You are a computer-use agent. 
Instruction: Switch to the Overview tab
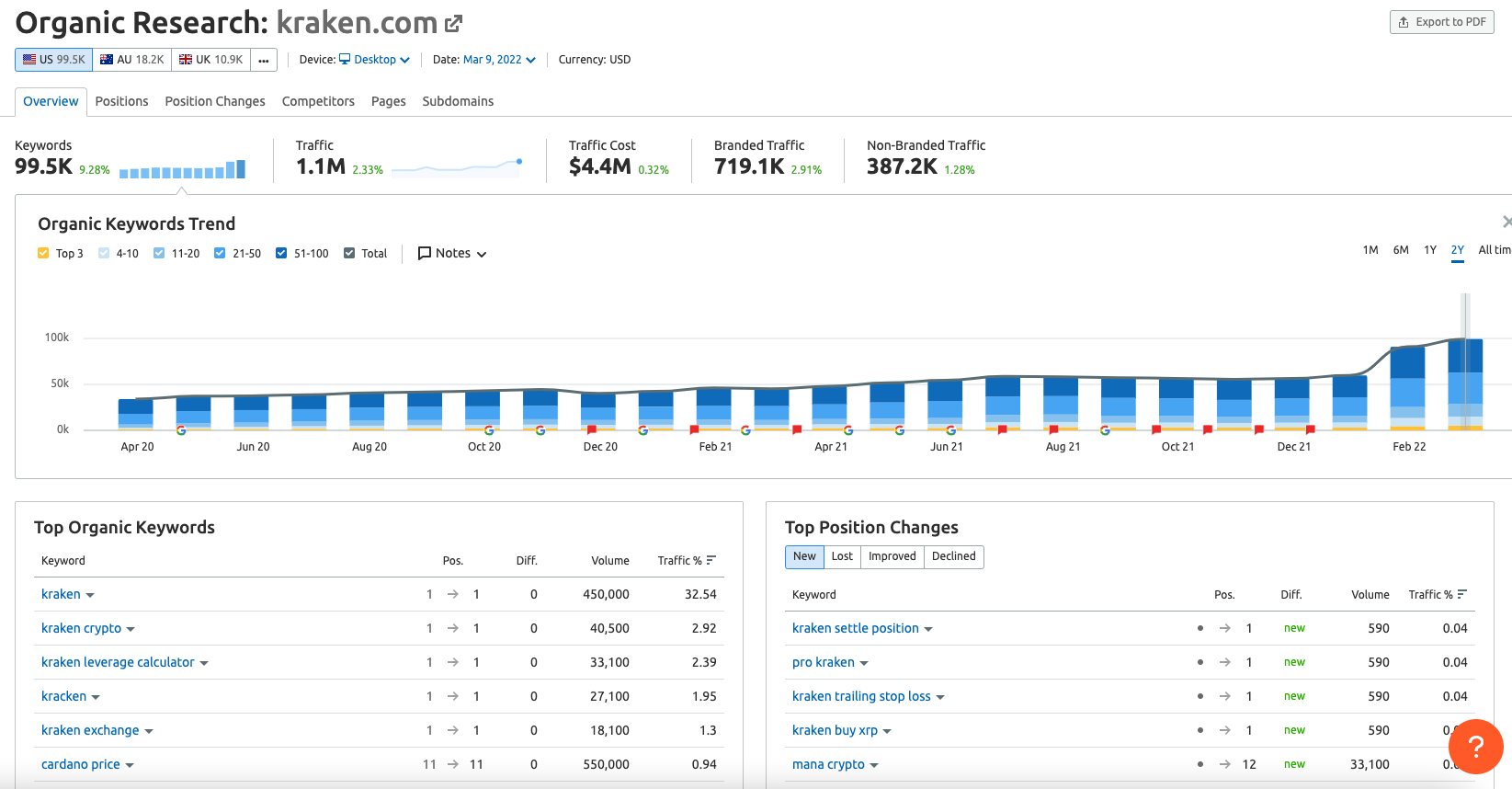click(x=51, y=101)
